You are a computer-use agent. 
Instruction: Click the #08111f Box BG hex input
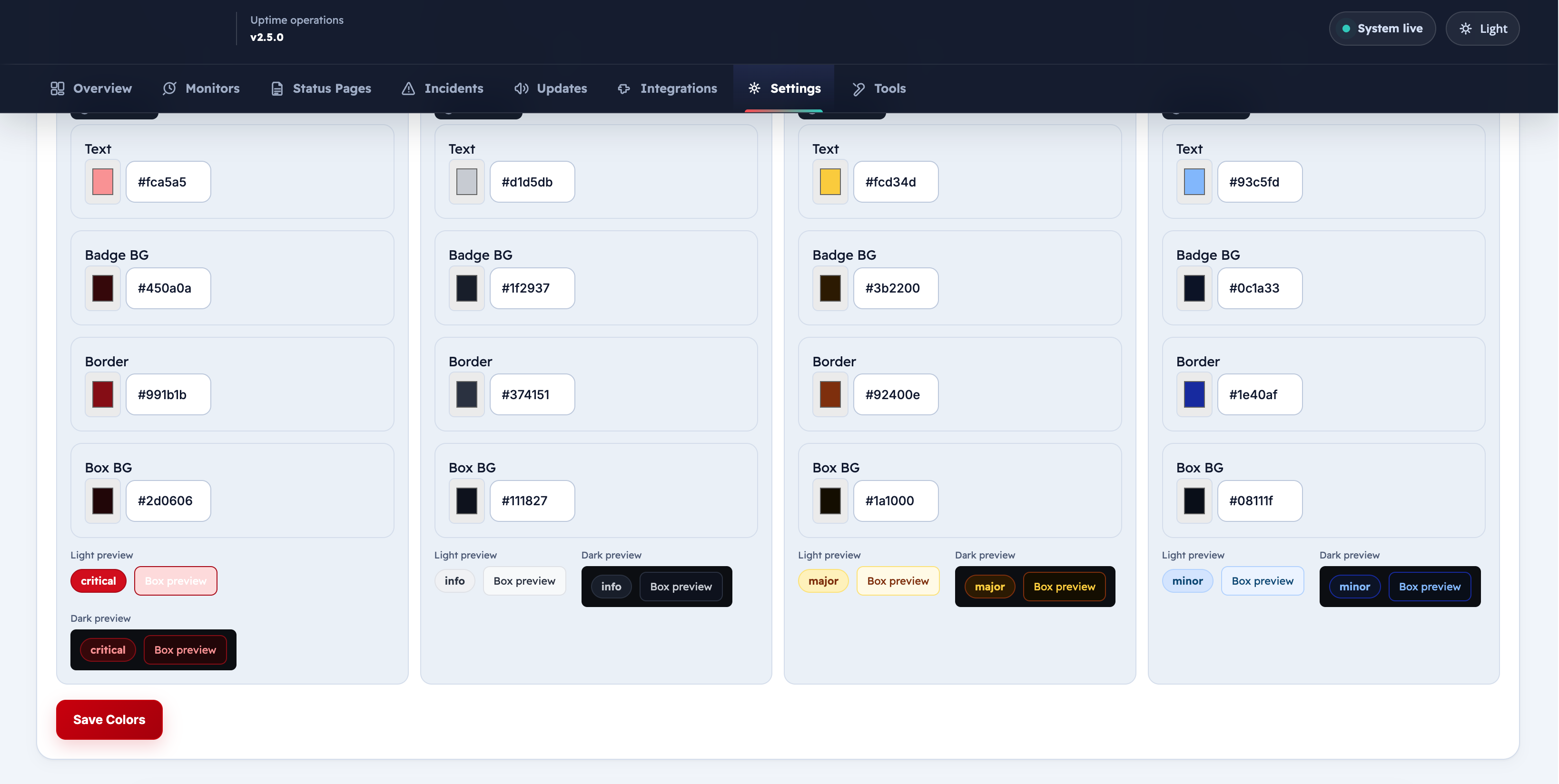1259,501
